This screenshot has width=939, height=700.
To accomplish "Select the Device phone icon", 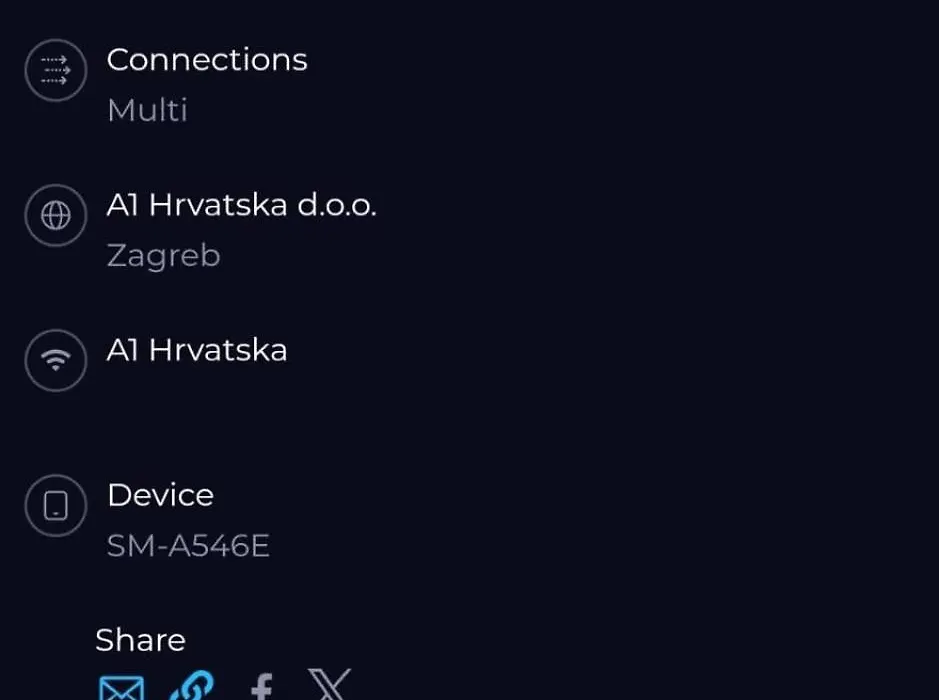I will click(56, 505).
